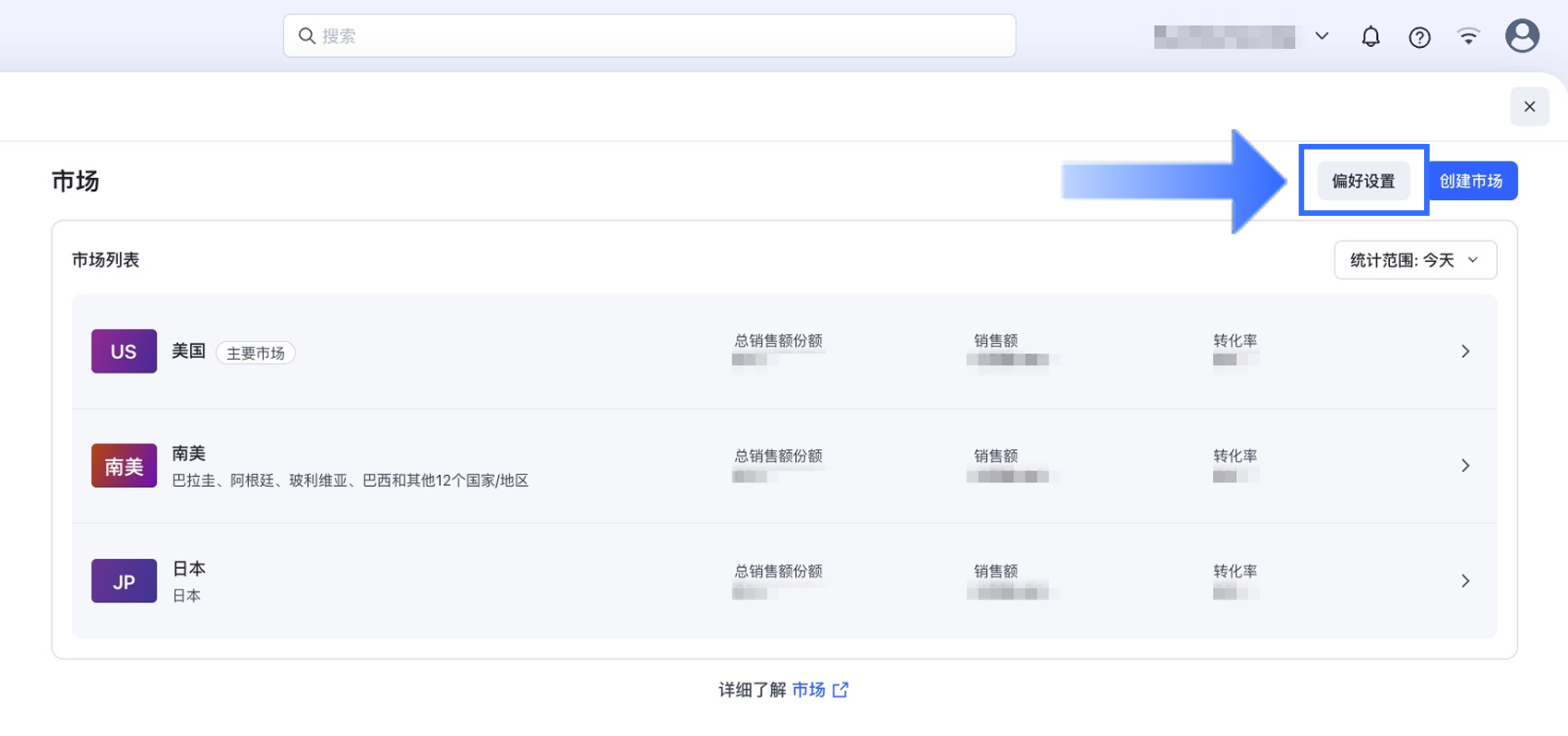This screenshot has width=1568, height=736.
Task: Click the JP market badge icon
Action: click(124, 581)
